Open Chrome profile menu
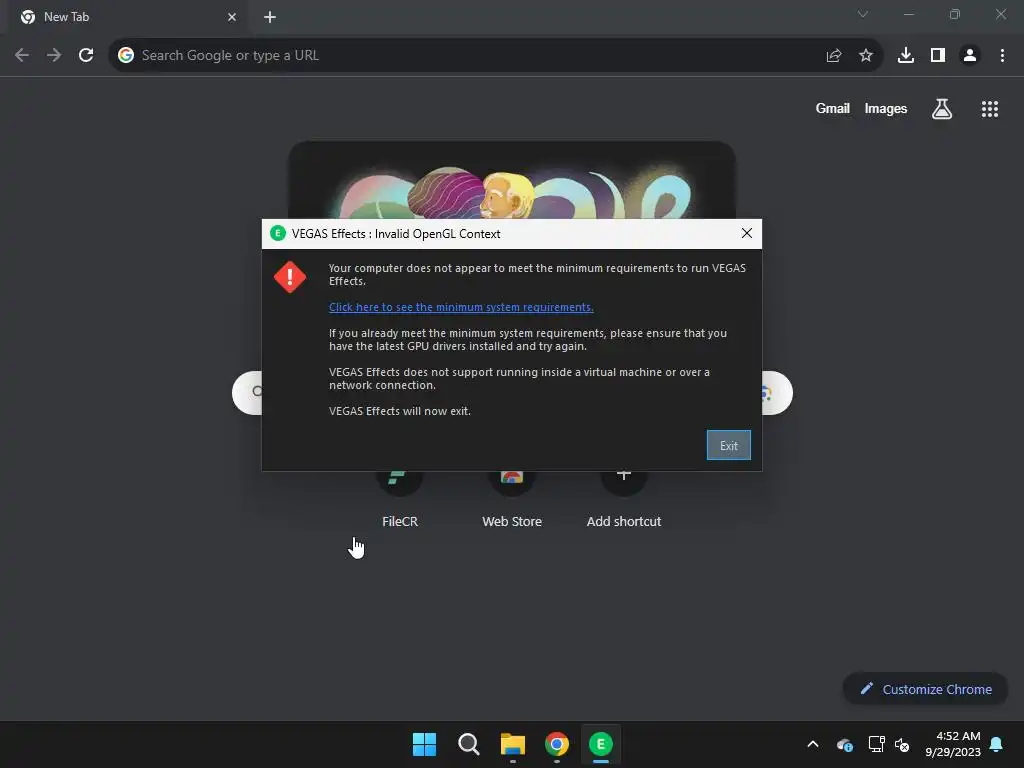Viewport: 1024px width, 768px height. tap(970, 56)
